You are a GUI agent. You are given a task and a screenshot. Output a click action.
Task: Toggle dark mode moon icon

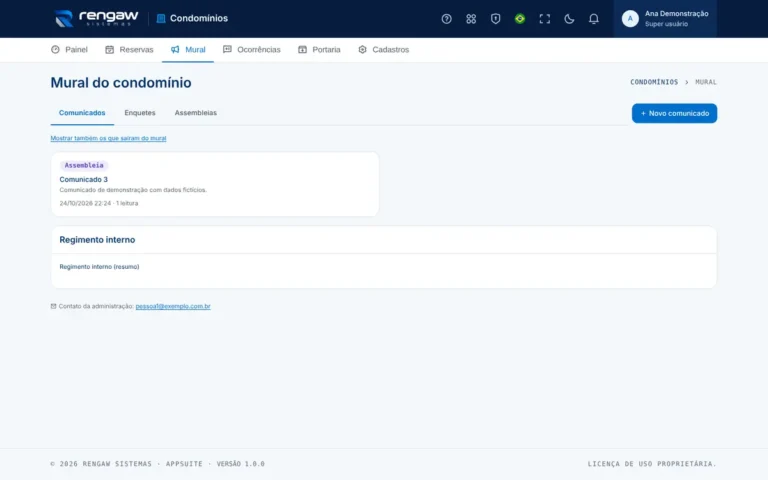pyautogui.click(x=569, y=19)
